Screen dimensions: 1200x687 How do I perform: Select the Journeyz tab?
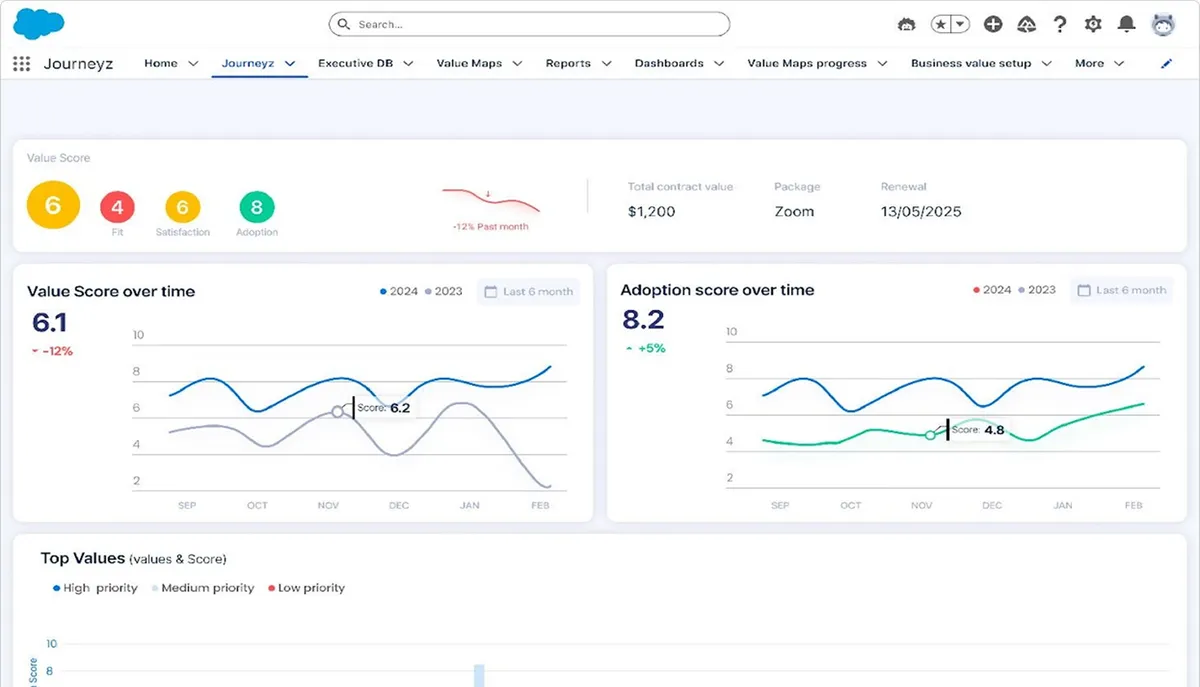247,63
